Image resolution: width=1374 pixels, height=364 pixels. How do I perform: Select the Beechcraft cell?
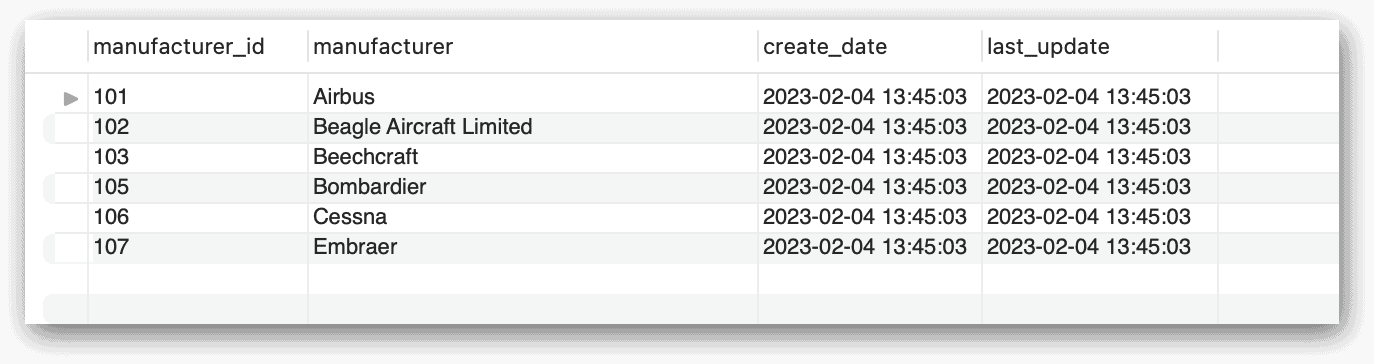click(532, 157)
